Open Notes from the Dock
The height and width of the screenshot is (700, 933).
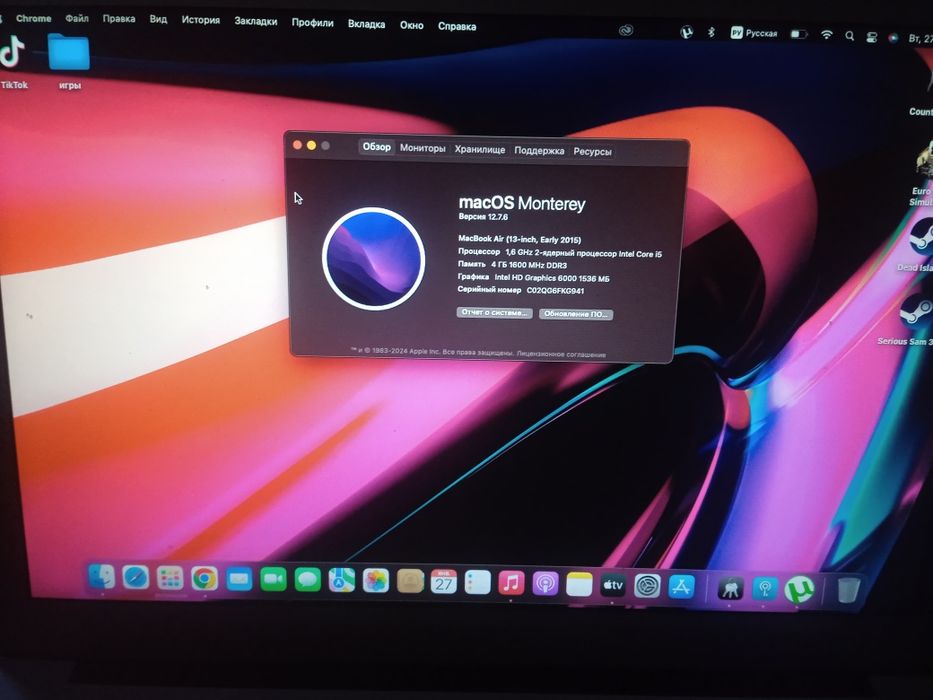click(x=579, y=585)
